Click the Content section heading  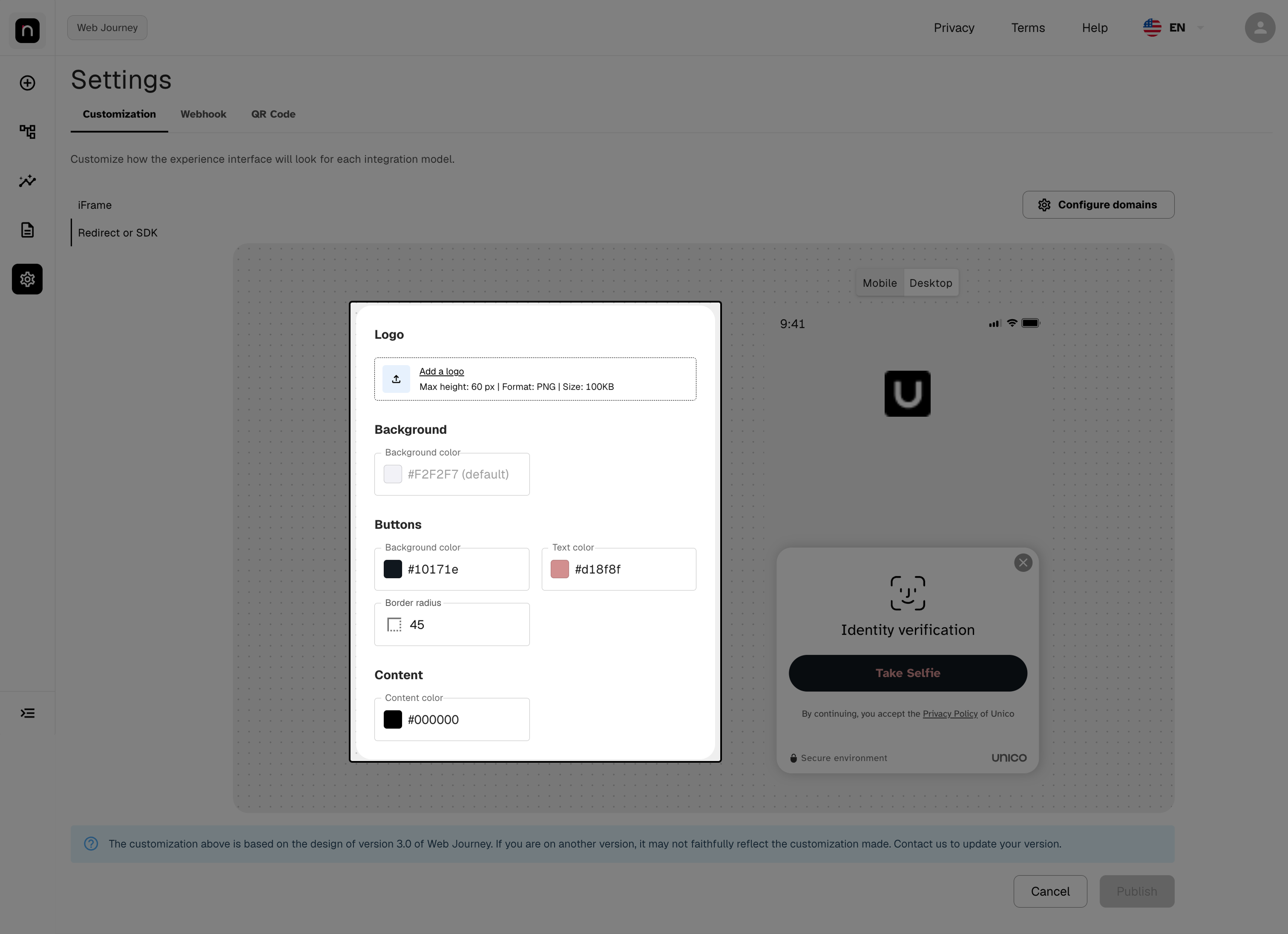(x=399, y=675)
